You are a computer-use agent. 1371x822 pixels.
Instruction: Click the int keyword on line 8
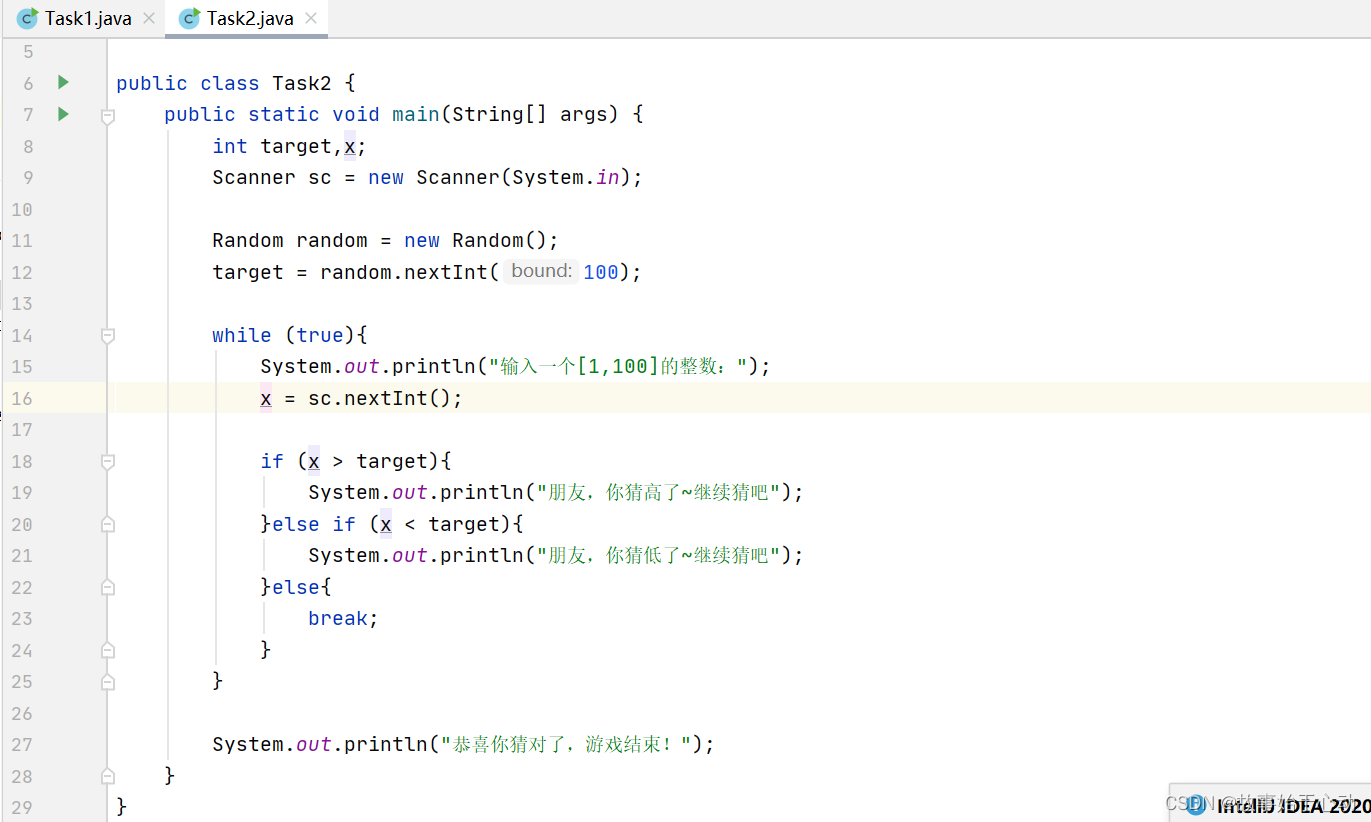coord(230,146)
